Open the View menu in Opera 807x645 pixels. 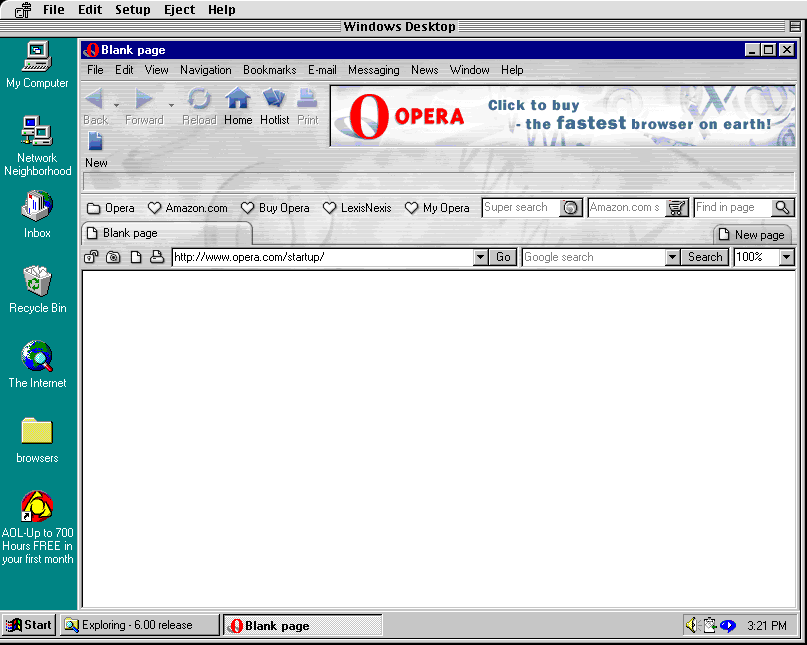point(156,70)
